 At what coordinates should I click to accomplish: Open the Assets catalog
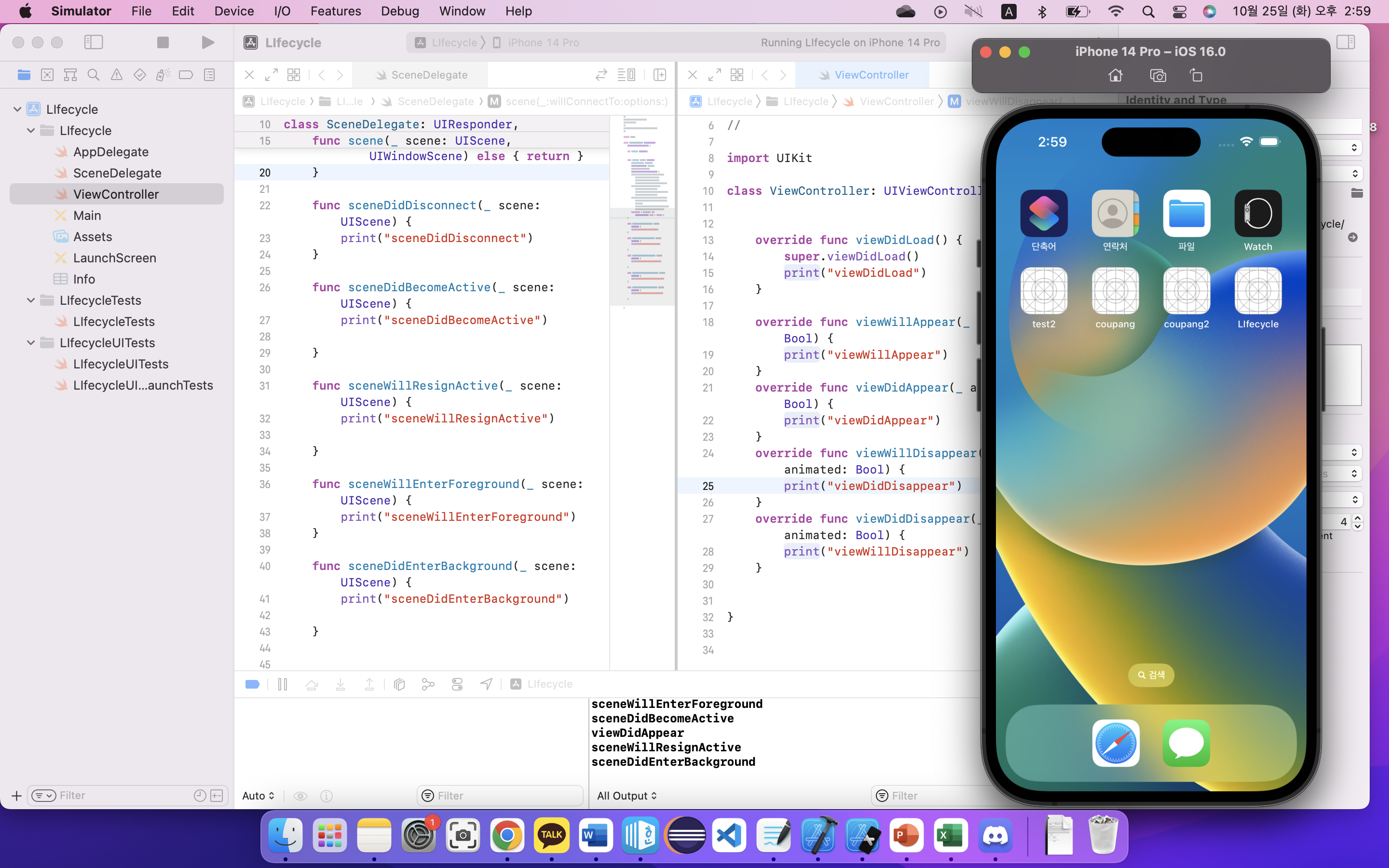93,236
